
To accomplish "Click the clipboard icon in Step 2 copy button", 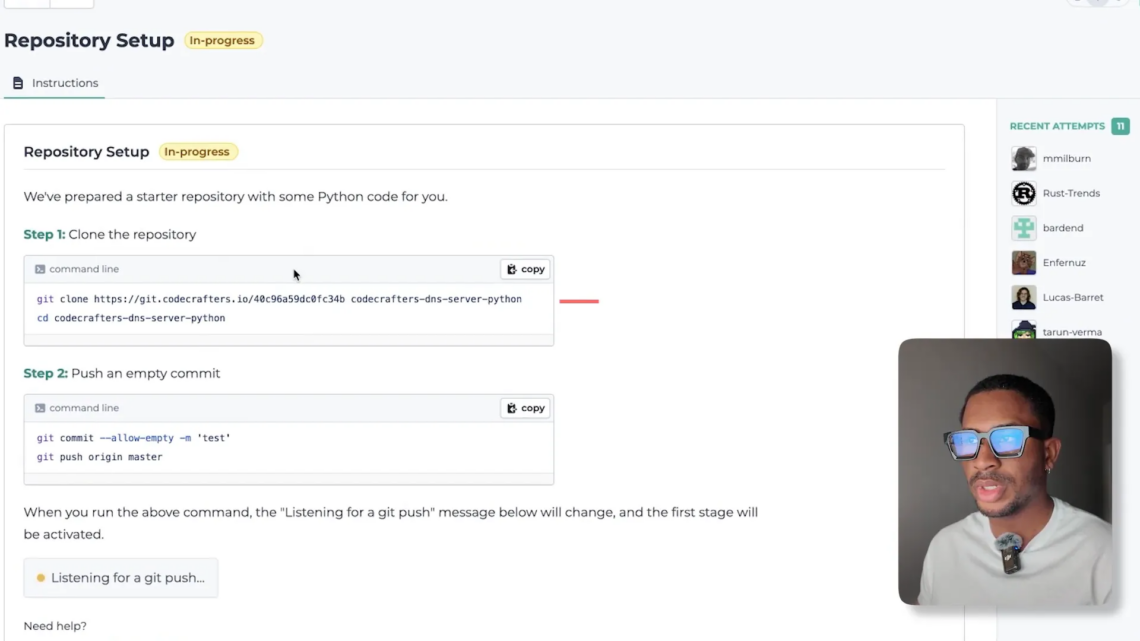I will 512,408.
